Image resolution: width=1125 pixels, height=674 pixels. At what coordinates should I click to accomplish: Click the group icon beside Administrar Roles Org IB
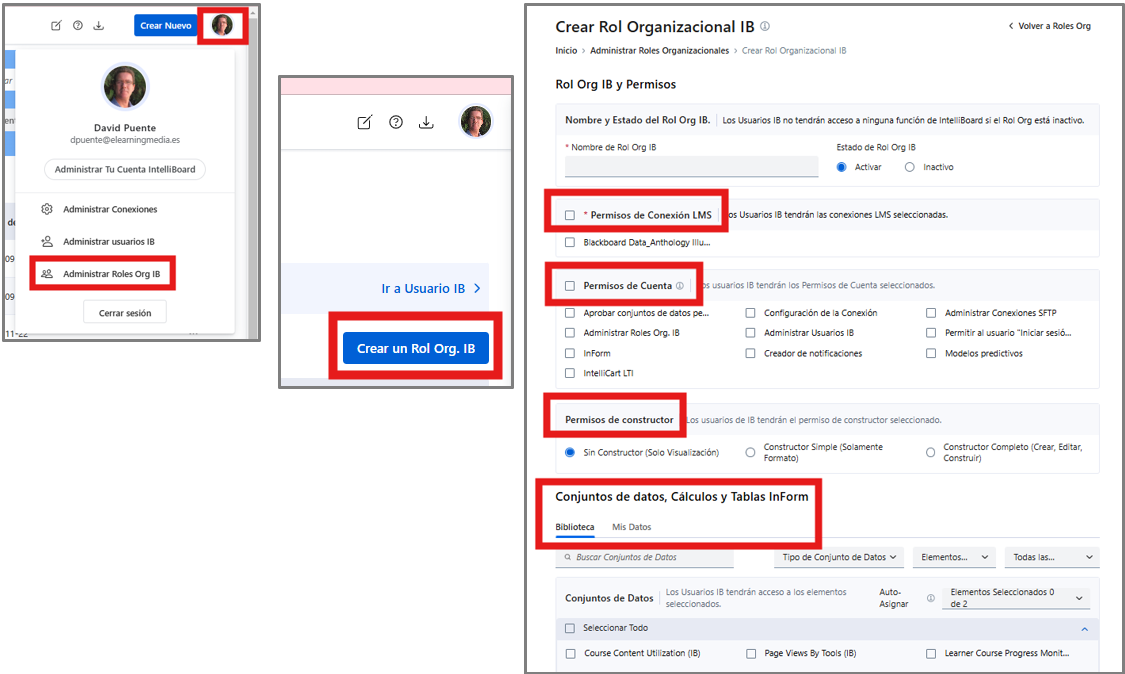pyautogui.click(x=47, y=273)
